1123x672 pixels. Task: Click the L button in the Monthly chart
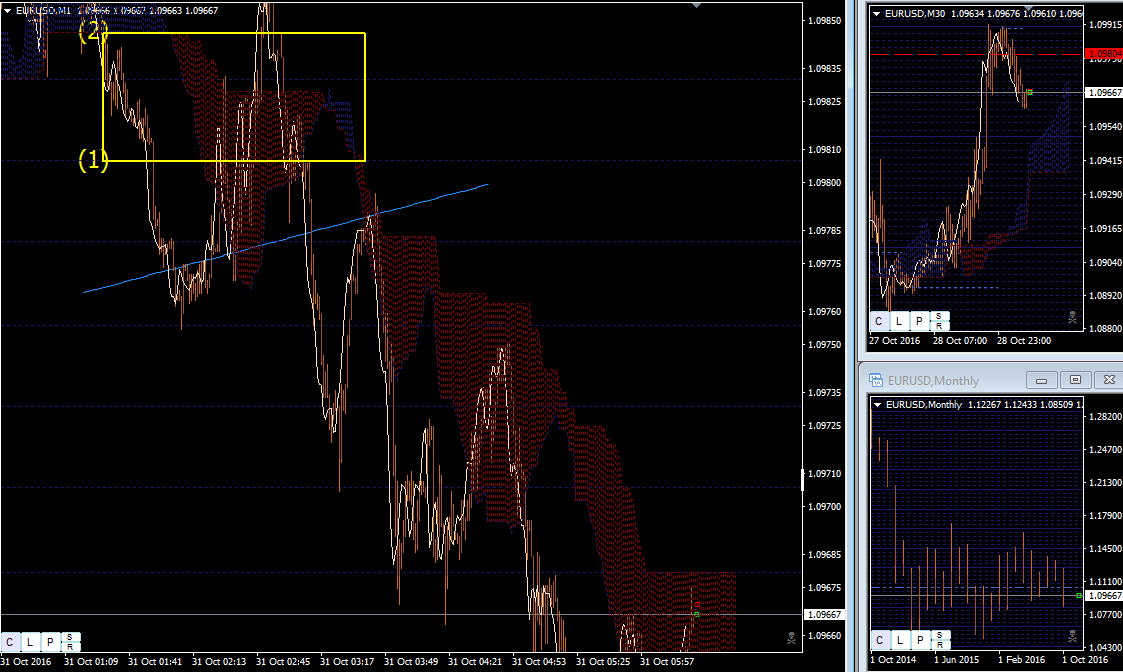click(900, 640)
